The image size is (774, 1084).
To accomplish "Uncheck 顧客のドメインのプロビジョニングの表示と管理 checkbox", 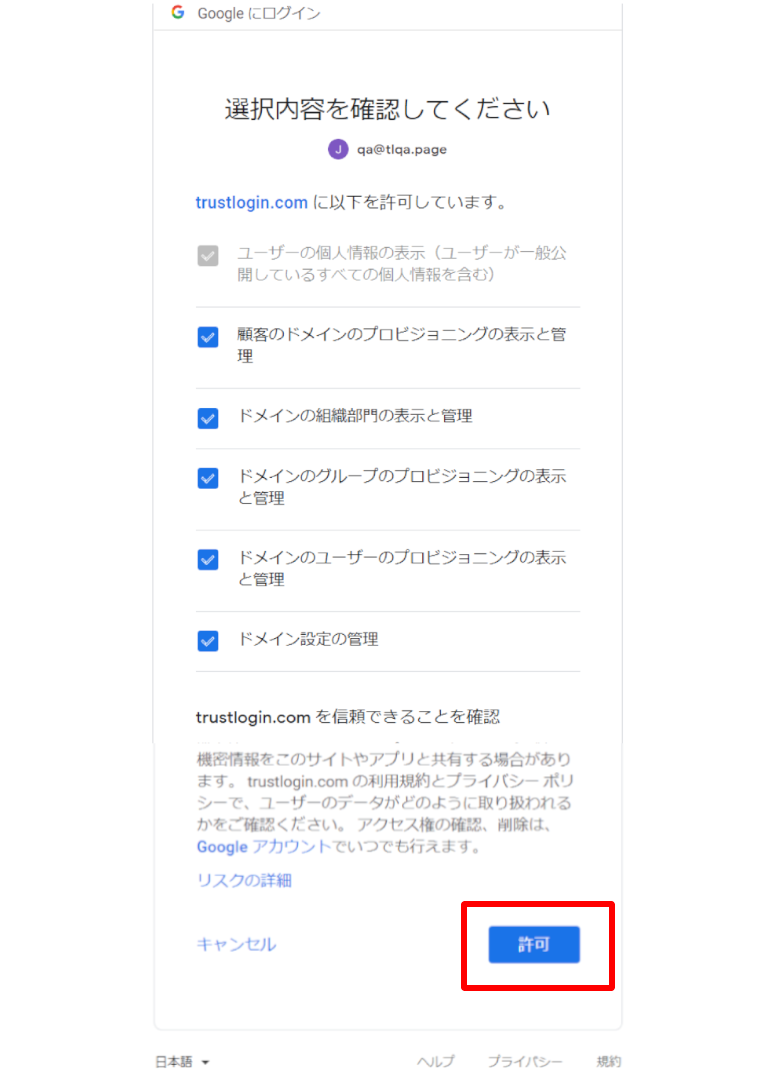I will [x=208, y=337].
